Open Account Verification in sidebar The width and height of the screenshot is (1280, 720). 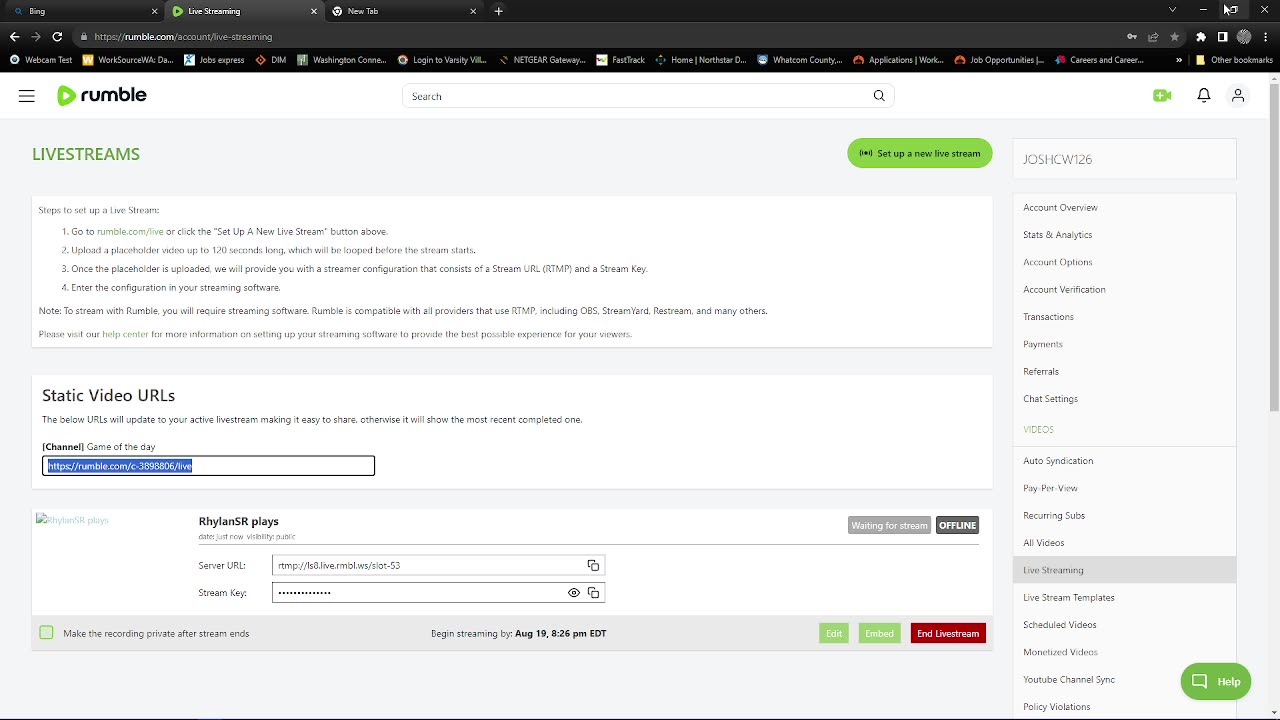(1064, 289)
